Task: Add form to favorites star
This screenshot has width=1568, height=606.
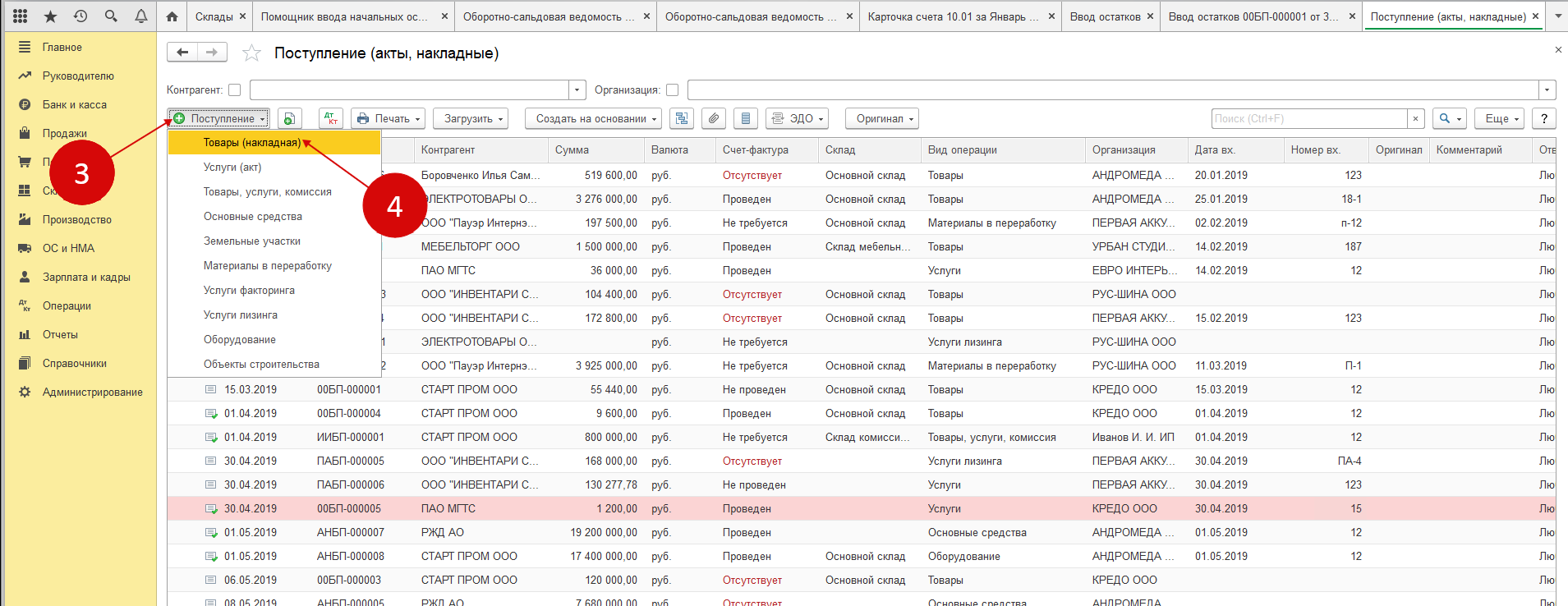Action: (251, 53)
